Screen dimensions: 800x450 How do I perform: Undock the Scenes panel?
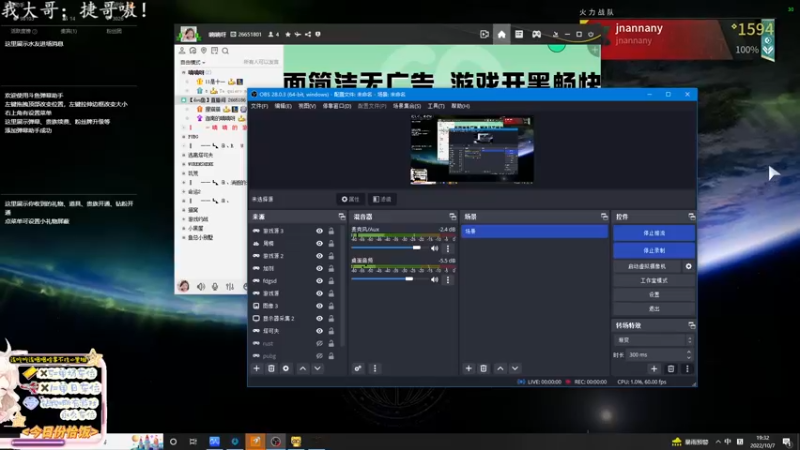[604, 216]
